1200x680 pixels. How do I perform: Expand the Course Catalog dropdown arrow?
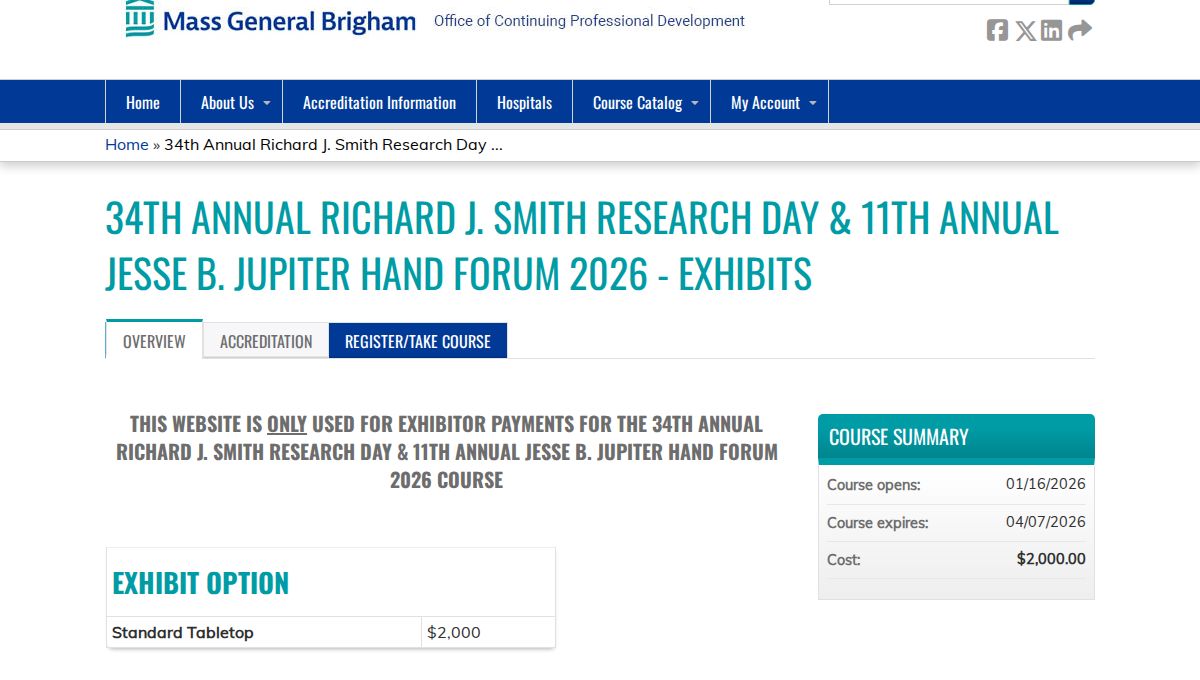tap(694, 103)
